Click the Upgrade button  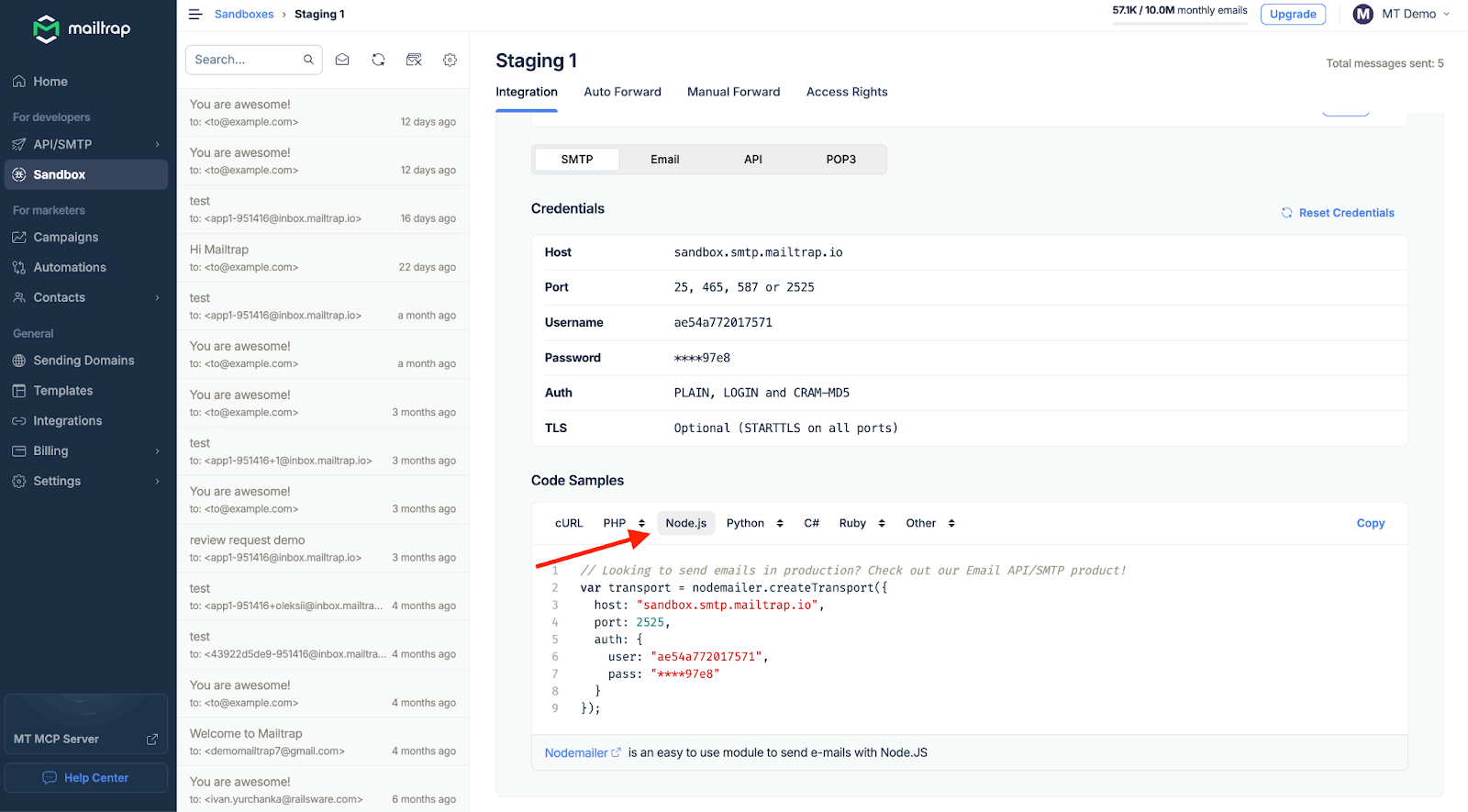(x=1293, y=14)
